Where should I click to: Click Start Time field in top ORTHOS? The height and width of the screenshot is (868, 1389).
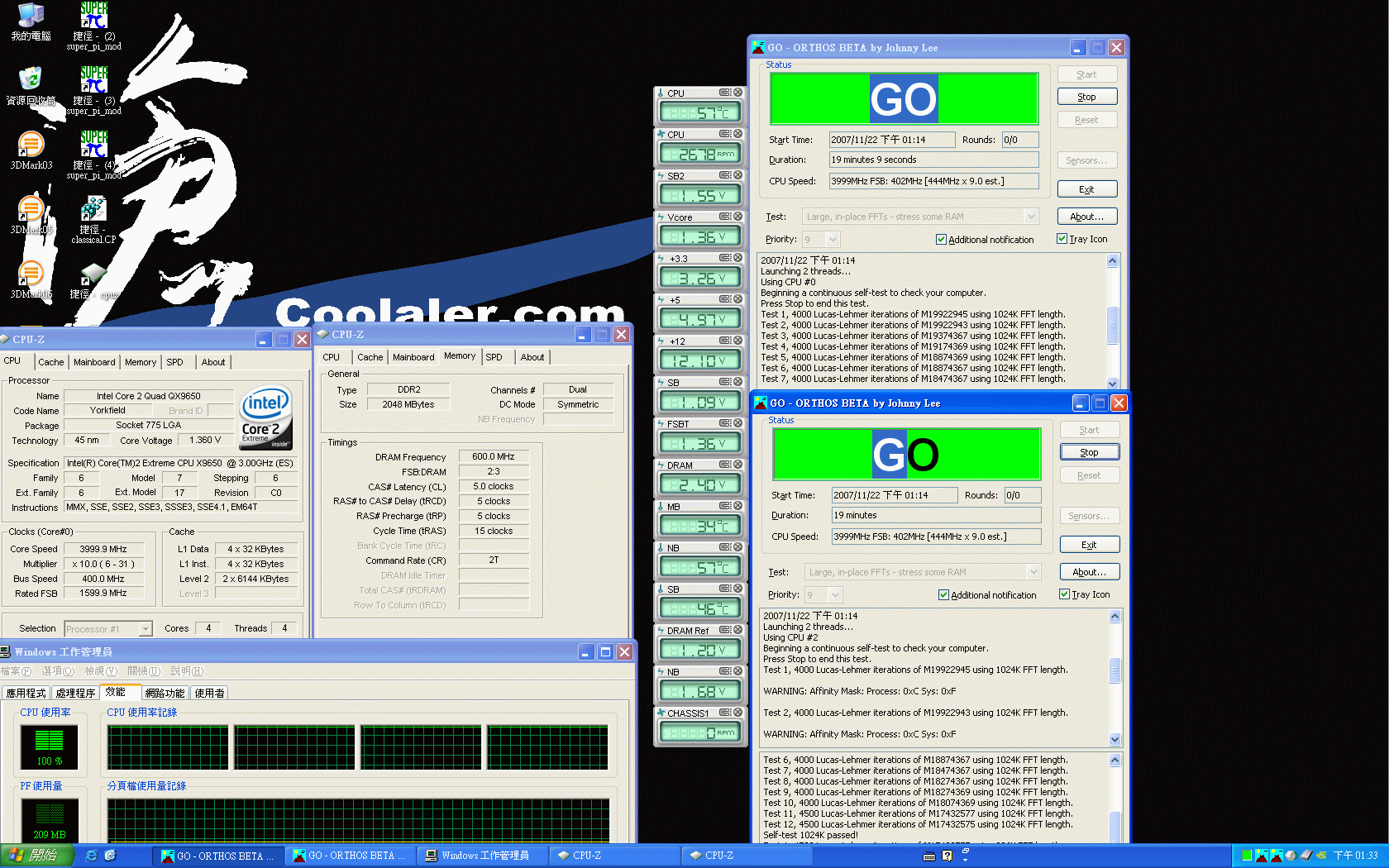892,140
